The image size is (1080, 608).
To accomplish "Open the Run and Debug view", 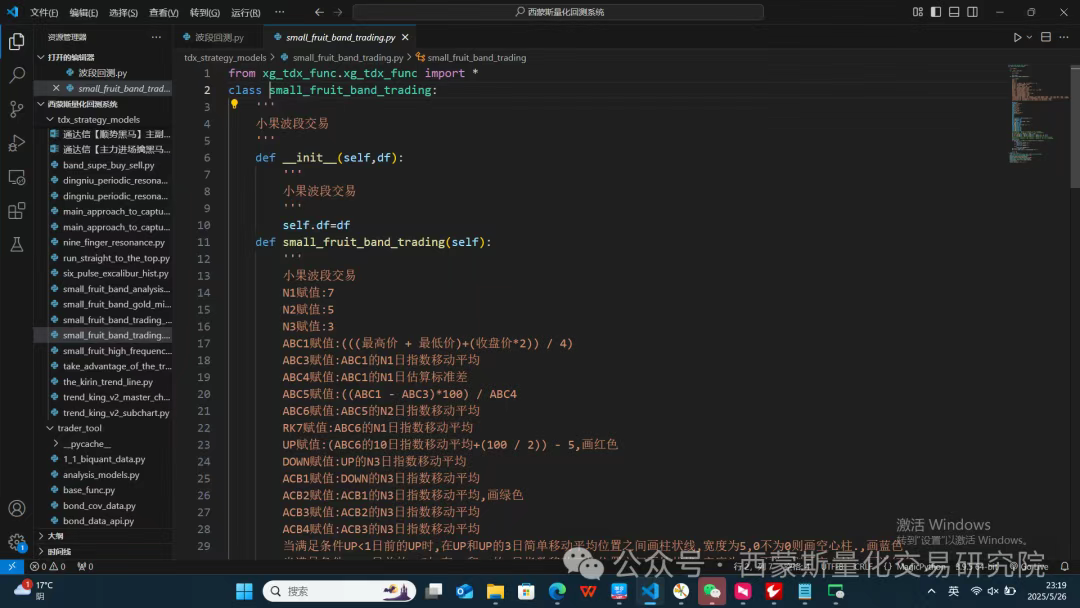I will [x=17, y=143].
